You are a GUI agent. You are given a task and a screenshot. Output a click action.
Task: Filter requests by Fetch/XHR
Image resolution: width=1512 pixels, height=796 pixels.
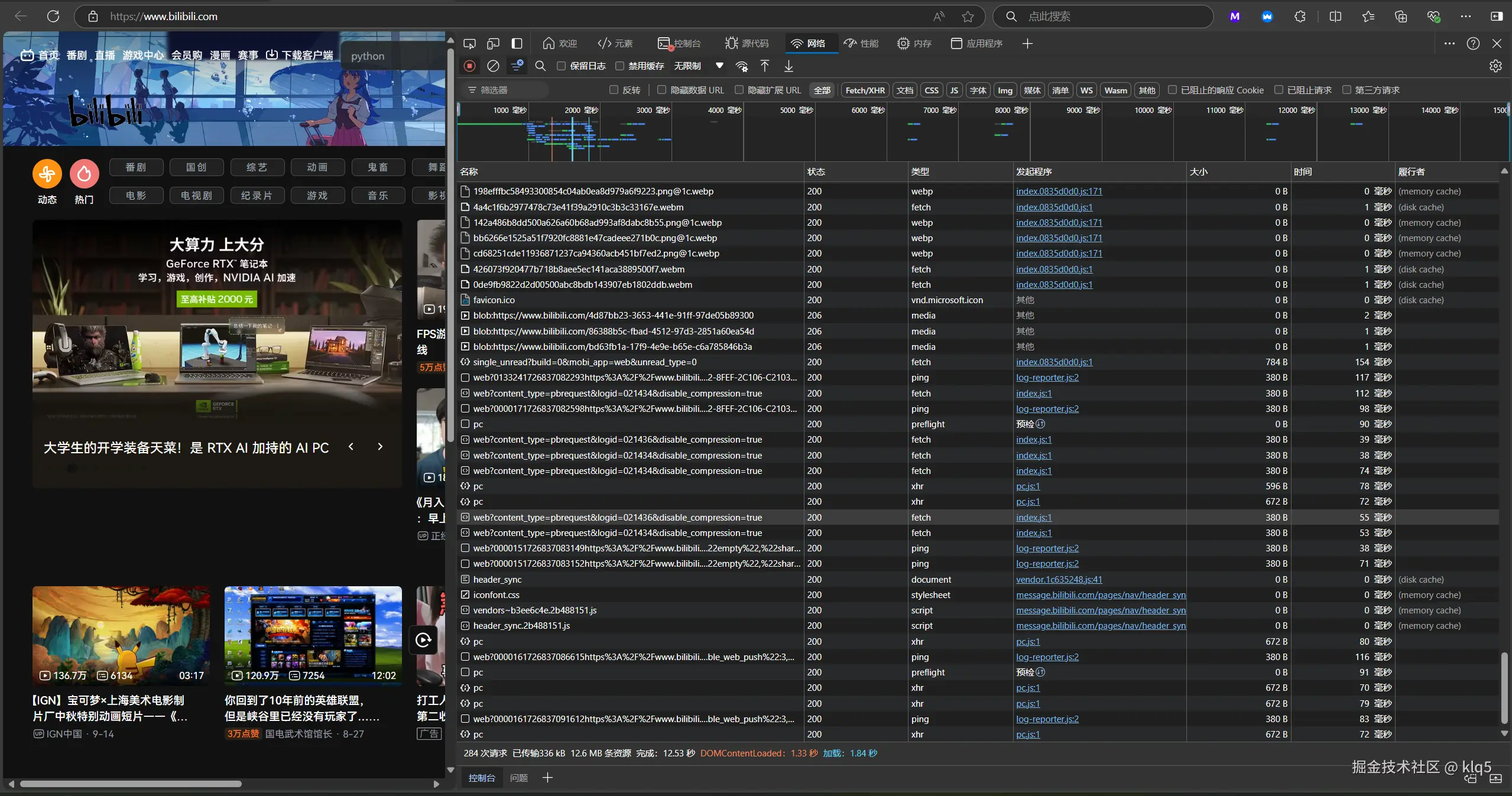865,90
